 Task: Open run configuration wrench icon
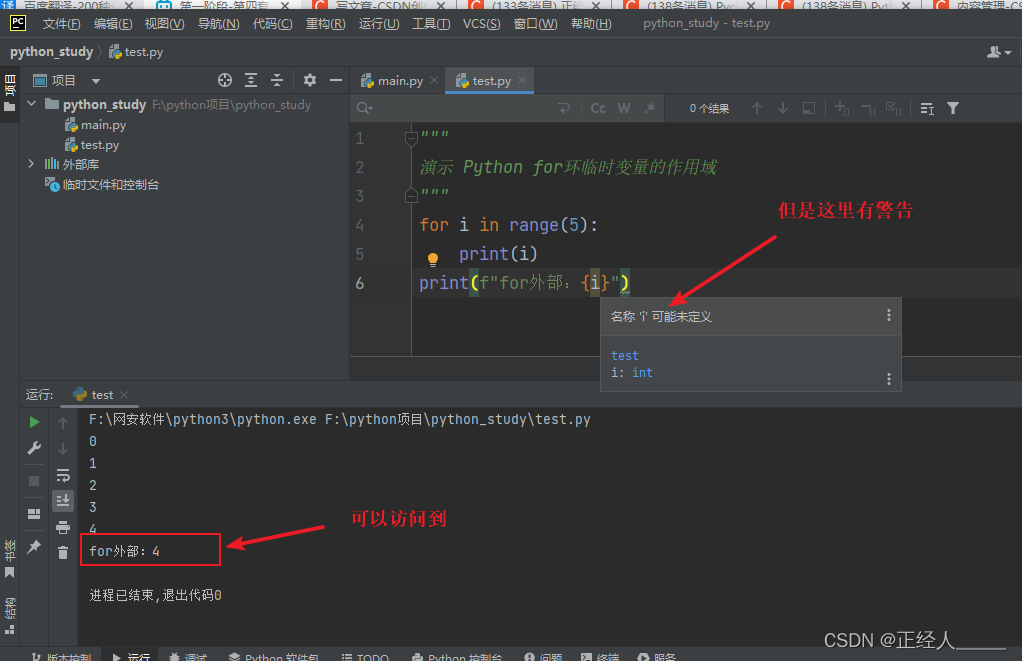pos(34,448)
